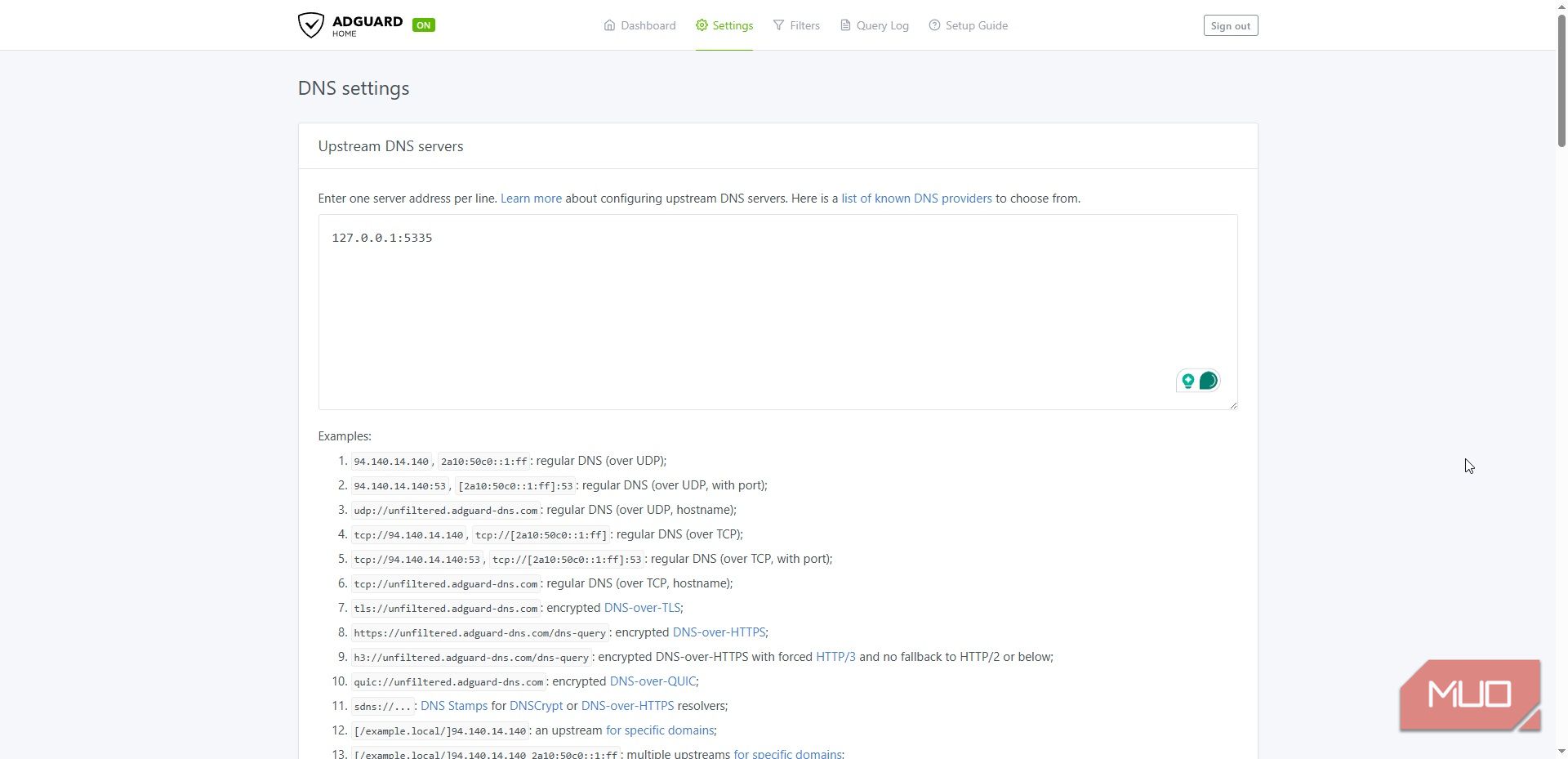Open the Dashboard tab
The image size is (1568, 759).
[639, 25]
